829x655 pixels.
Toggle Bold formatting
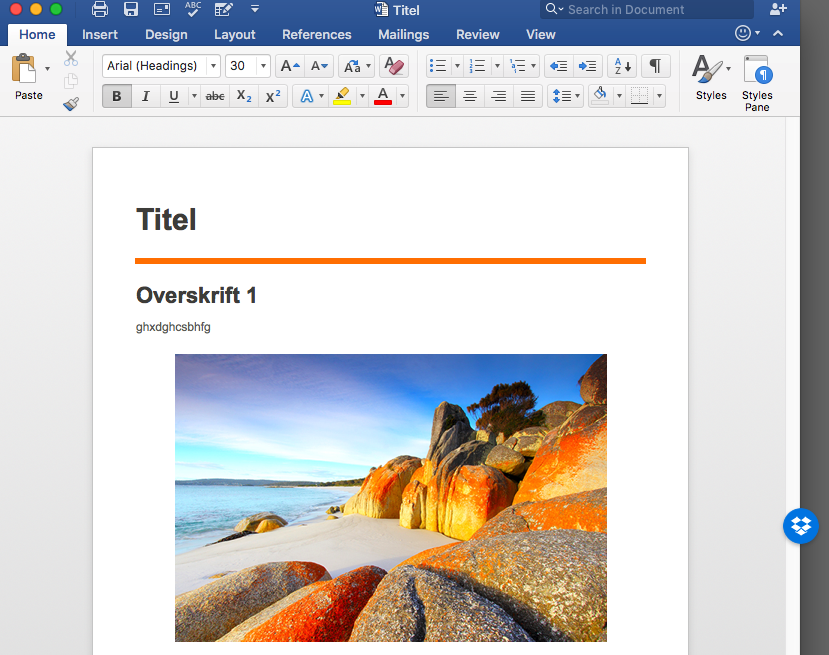[117, 96]
